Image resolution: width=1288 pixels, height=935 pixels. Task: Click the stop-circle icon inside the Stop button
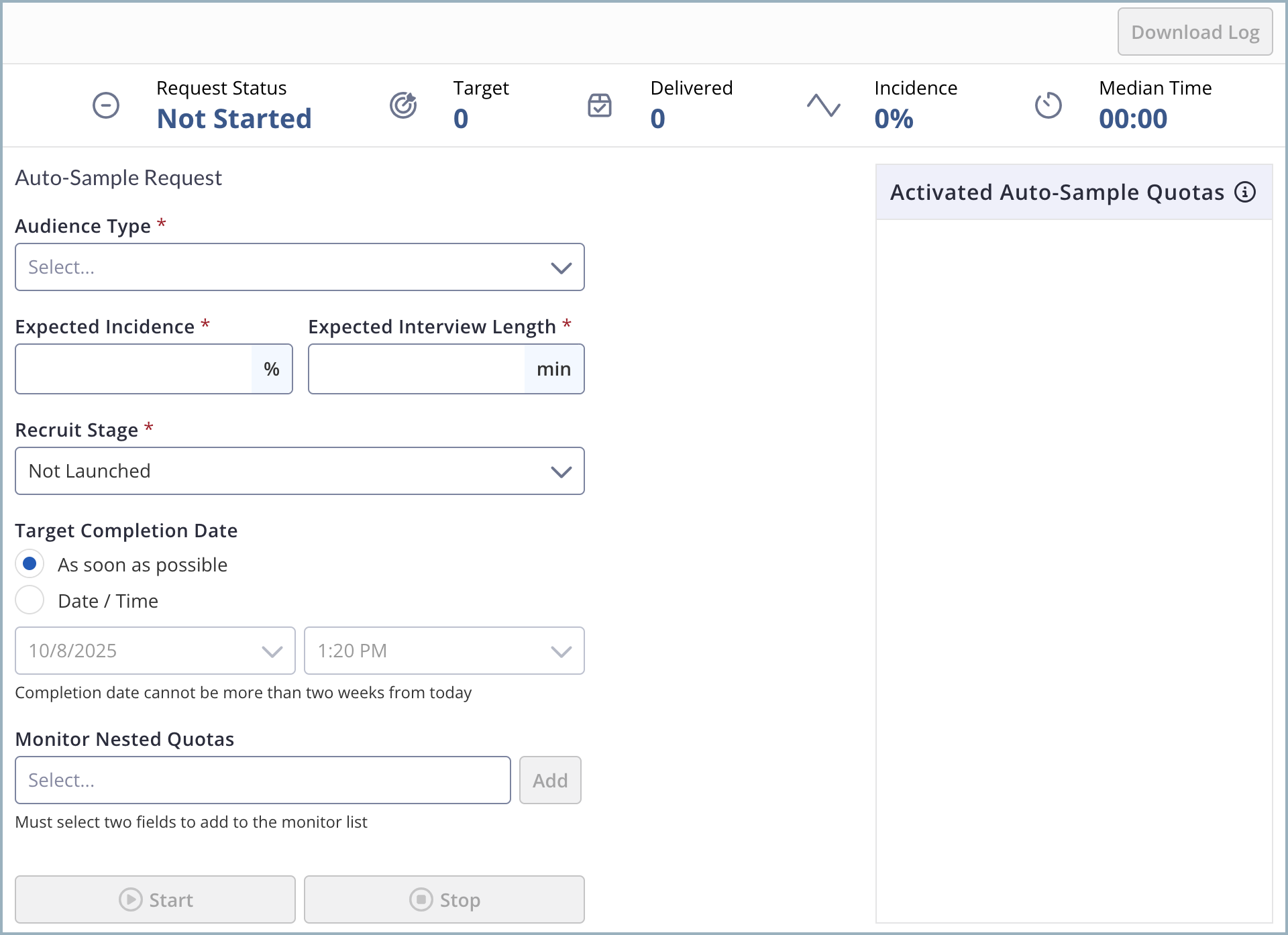click(x=420, y=899)
